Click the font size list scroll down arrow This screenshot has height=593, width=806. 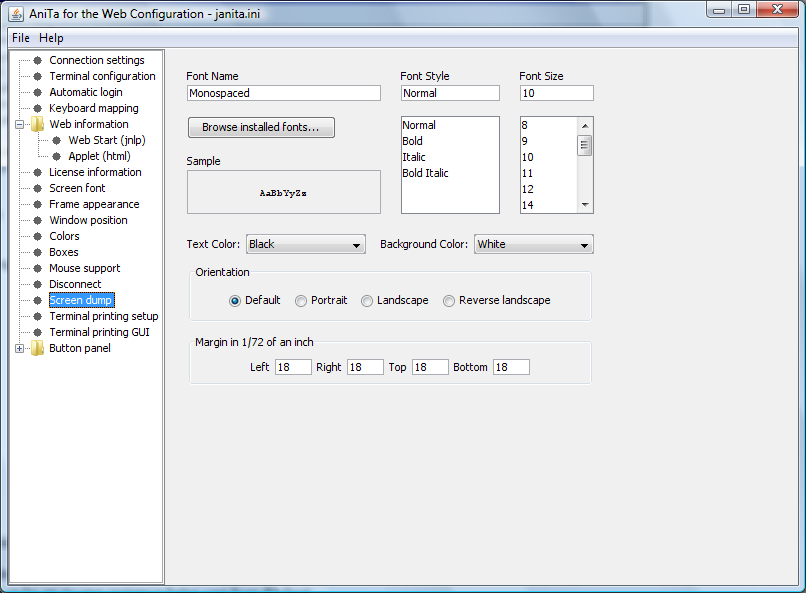point(585,205)
